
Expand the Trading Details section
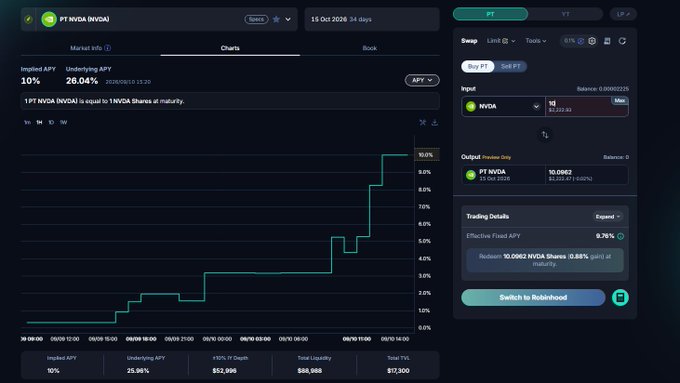point(608,216)
